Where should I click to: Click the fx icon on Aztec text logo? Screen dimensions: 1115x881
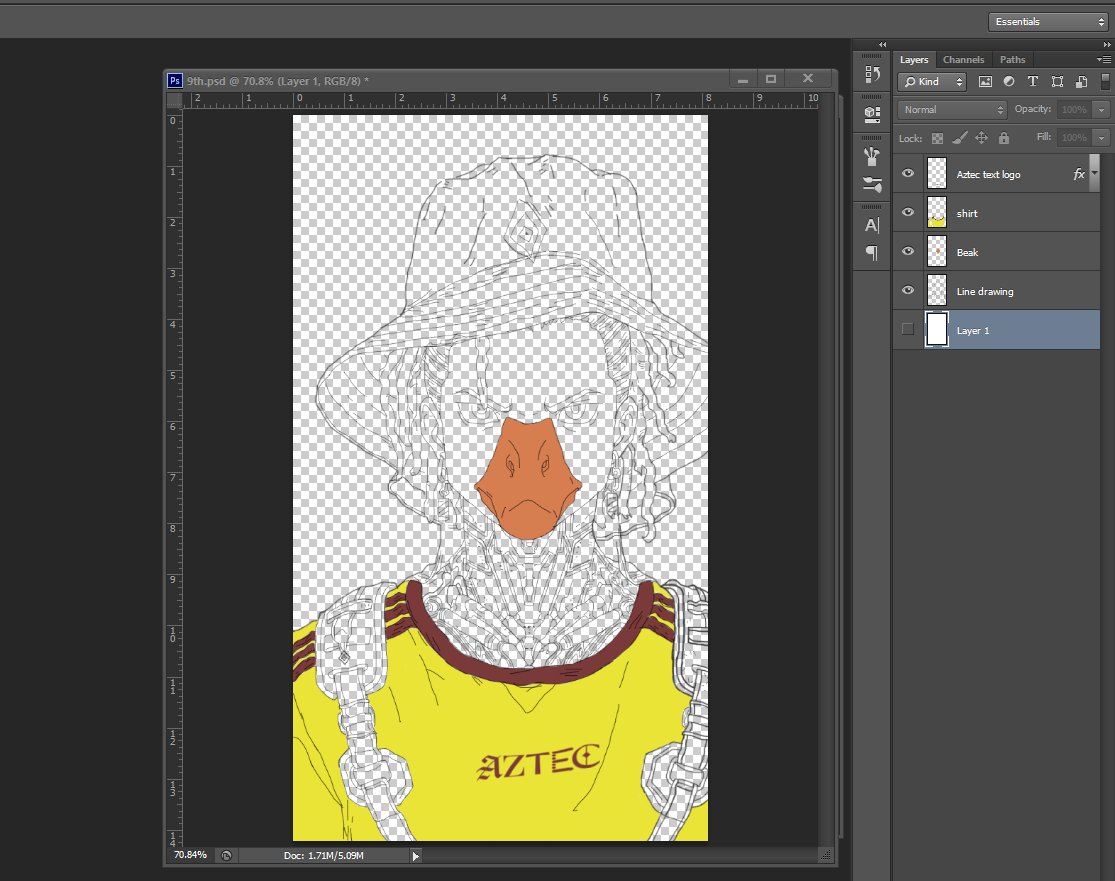tap(1079, 173)
